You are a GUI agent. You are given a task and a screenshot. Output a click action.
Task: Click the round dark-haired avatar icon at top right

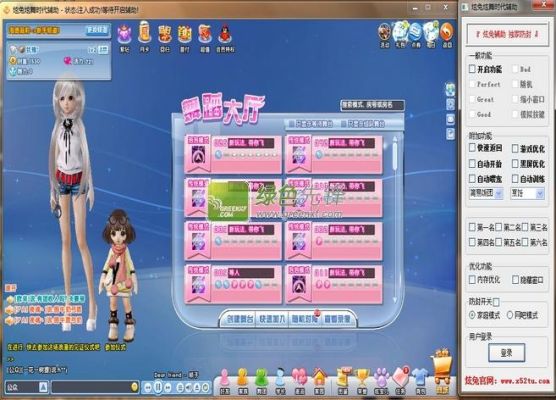tap(384, 32)
